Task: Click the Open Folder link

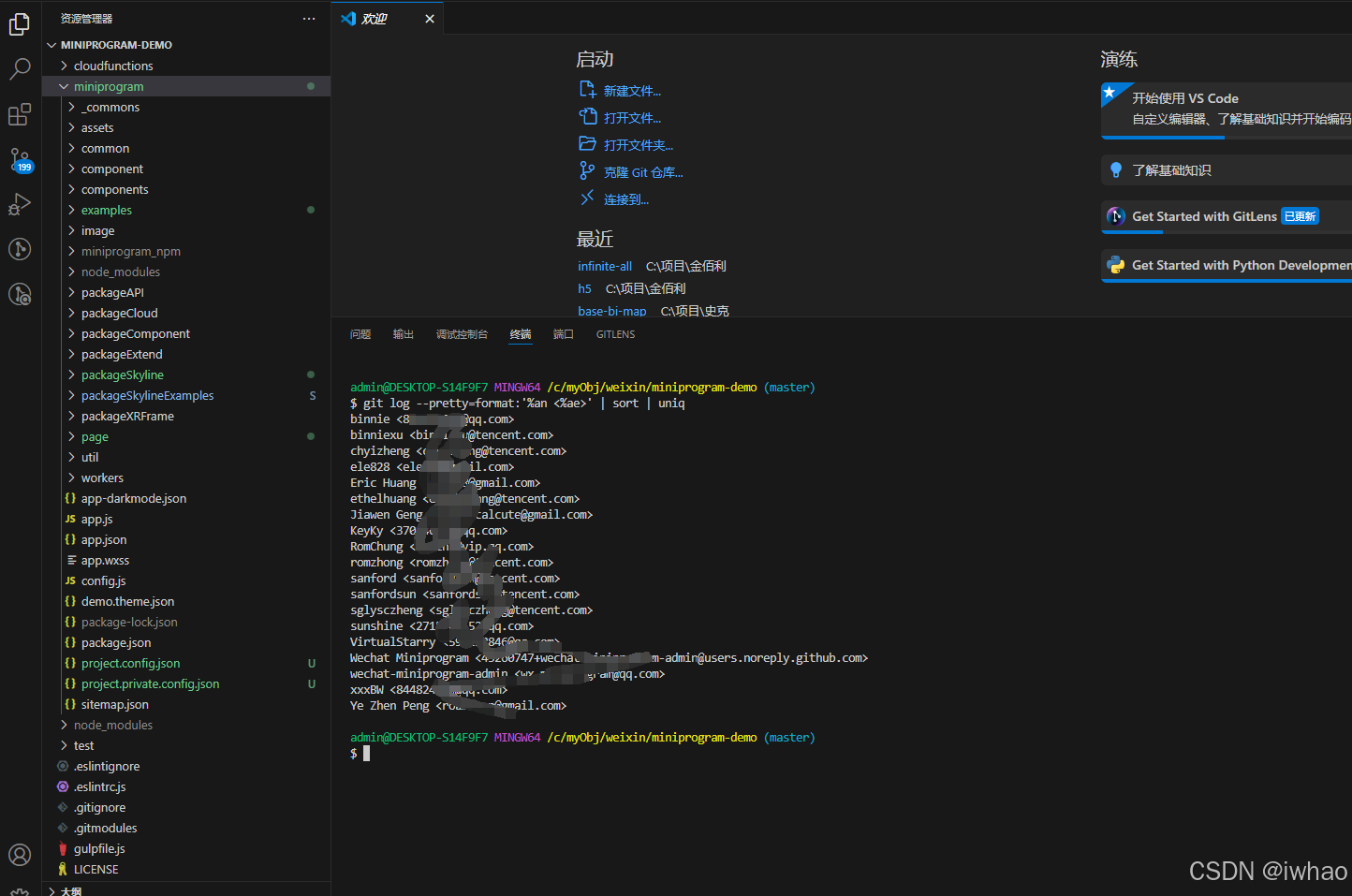Action: [x=639, y=145]
